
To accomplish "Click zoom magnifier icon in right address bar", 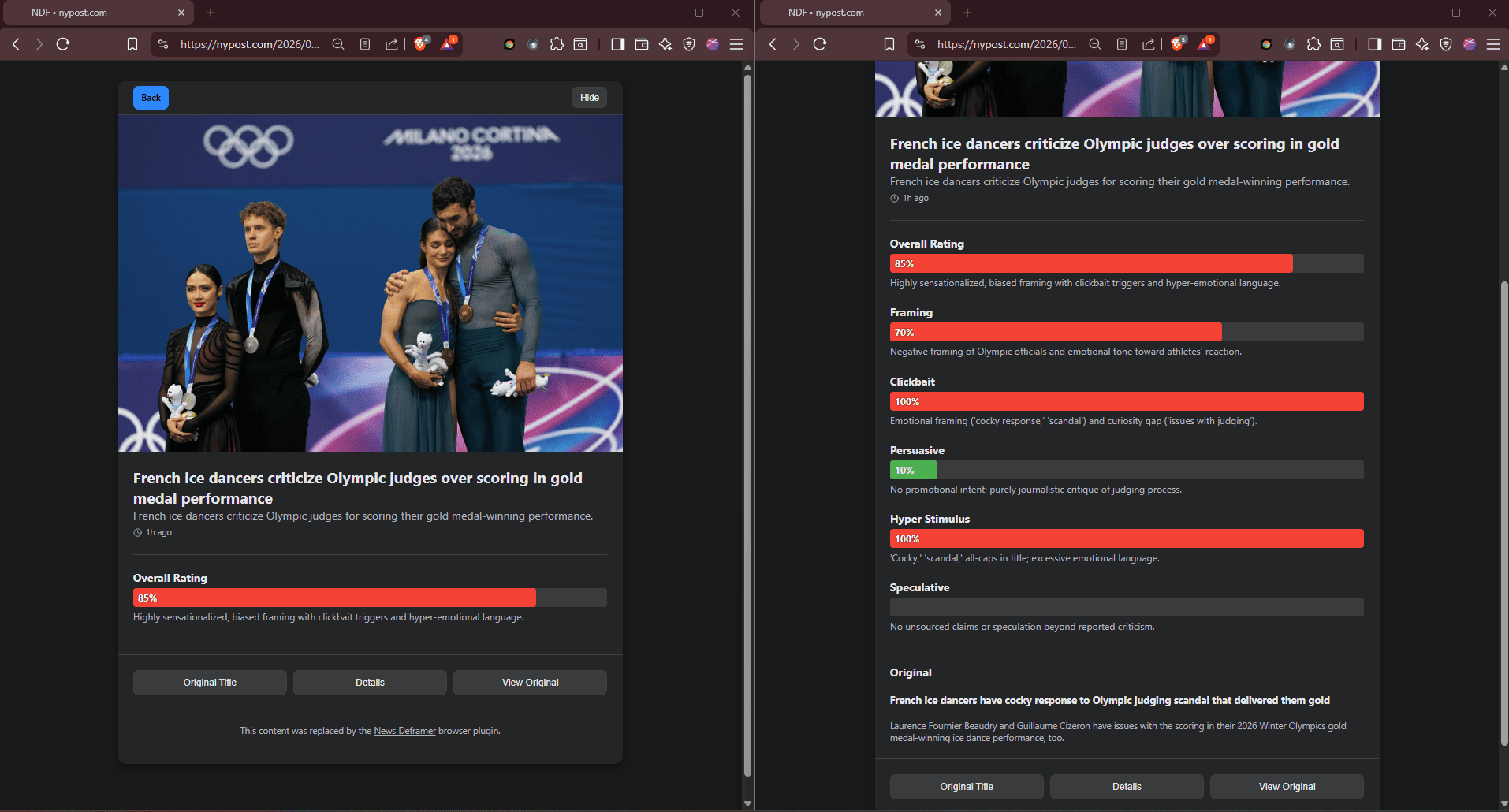I will [x=1095, y=44].
